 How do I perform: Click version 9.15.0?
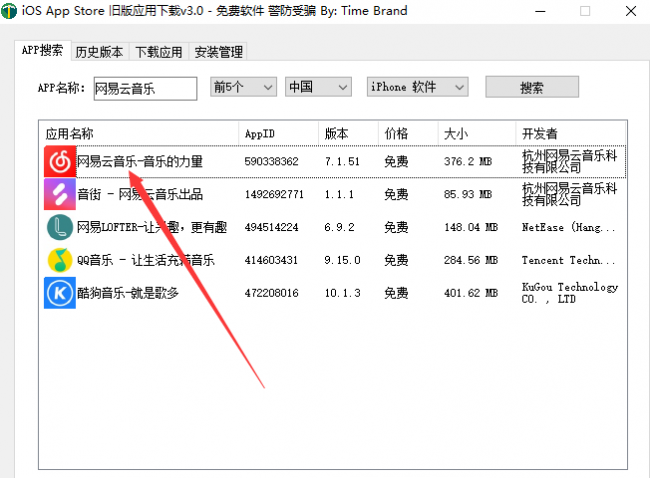click(x=342, y=260)
